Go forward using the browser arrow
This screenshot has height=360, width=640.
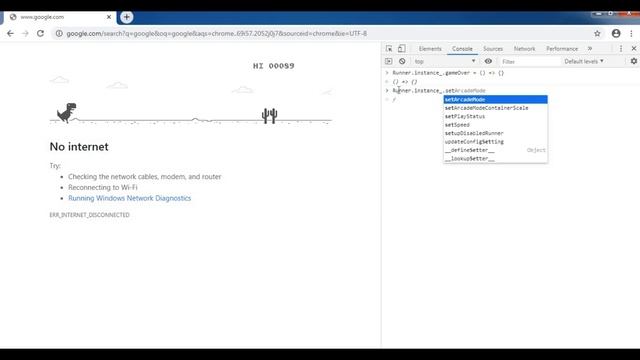click(x=25, y=33)
